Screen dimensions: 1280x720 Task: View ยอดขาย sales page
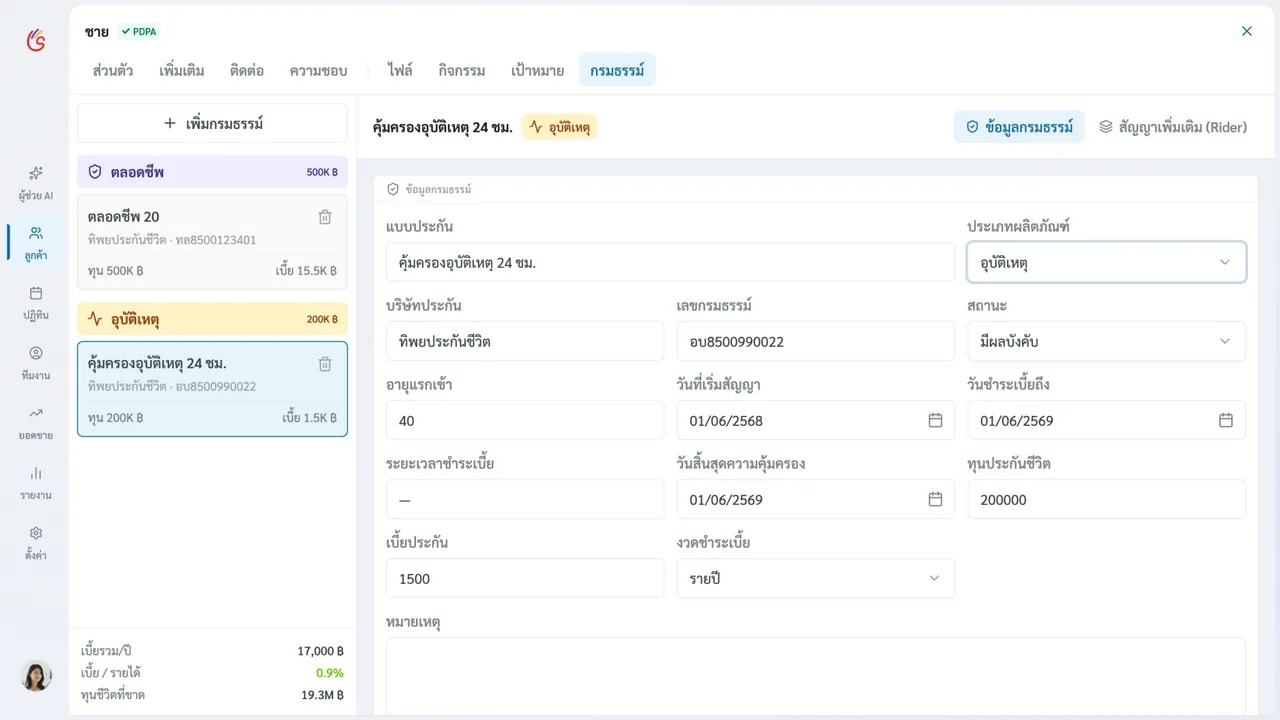click(36, 422)
